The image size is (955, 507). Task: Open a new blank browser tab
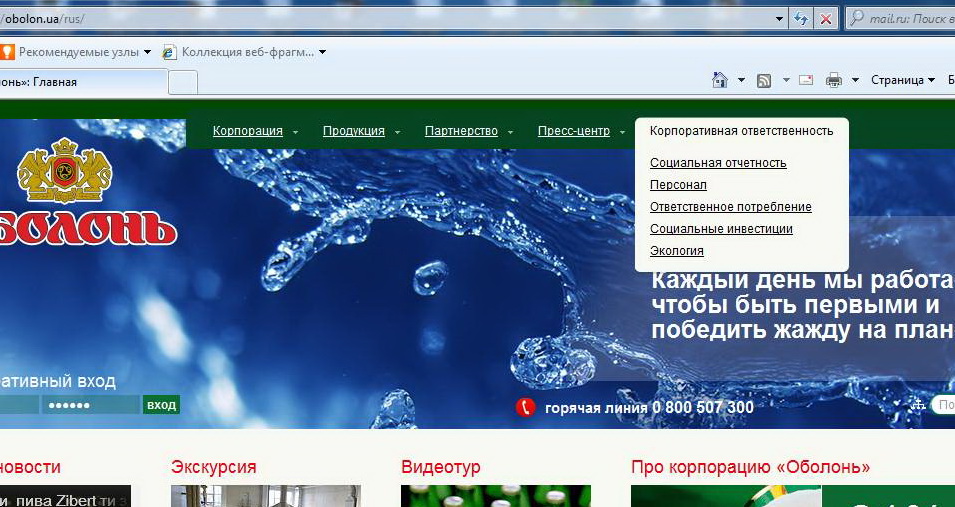point(182,82)
